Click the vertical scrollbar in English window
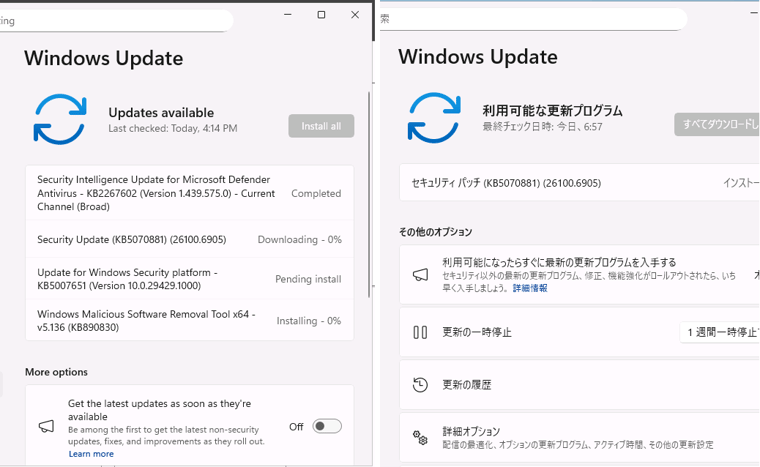The image size is (760, 467). 369,194
